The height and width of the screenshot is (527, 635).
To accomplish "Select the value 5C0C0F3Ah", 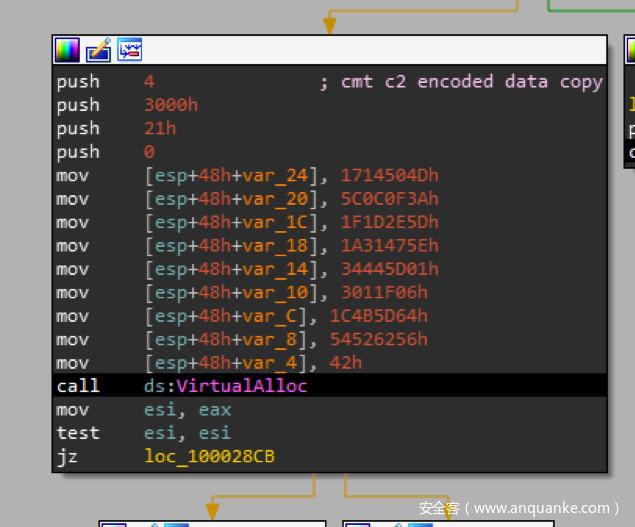I will [389, 199].
